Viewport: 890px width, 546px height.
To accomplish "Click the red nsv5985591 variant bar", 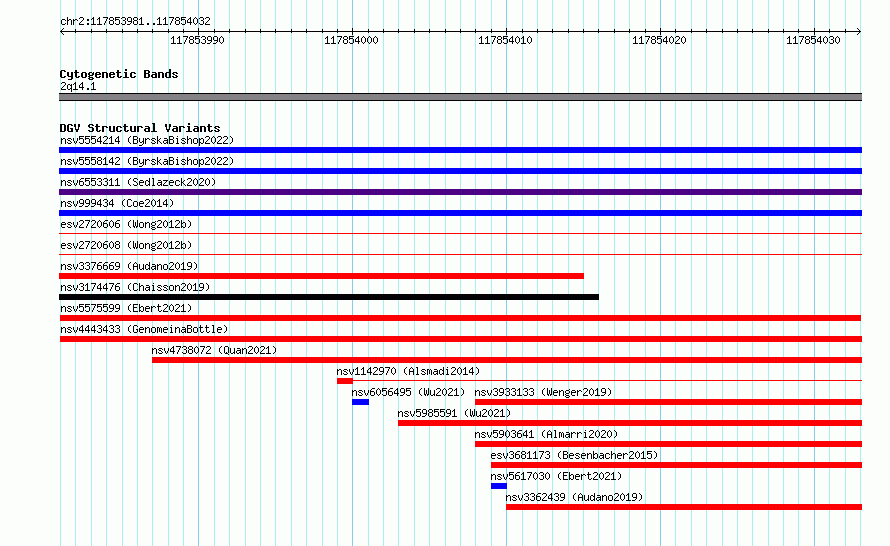I will pyautogui.click(x=630, y=423).
